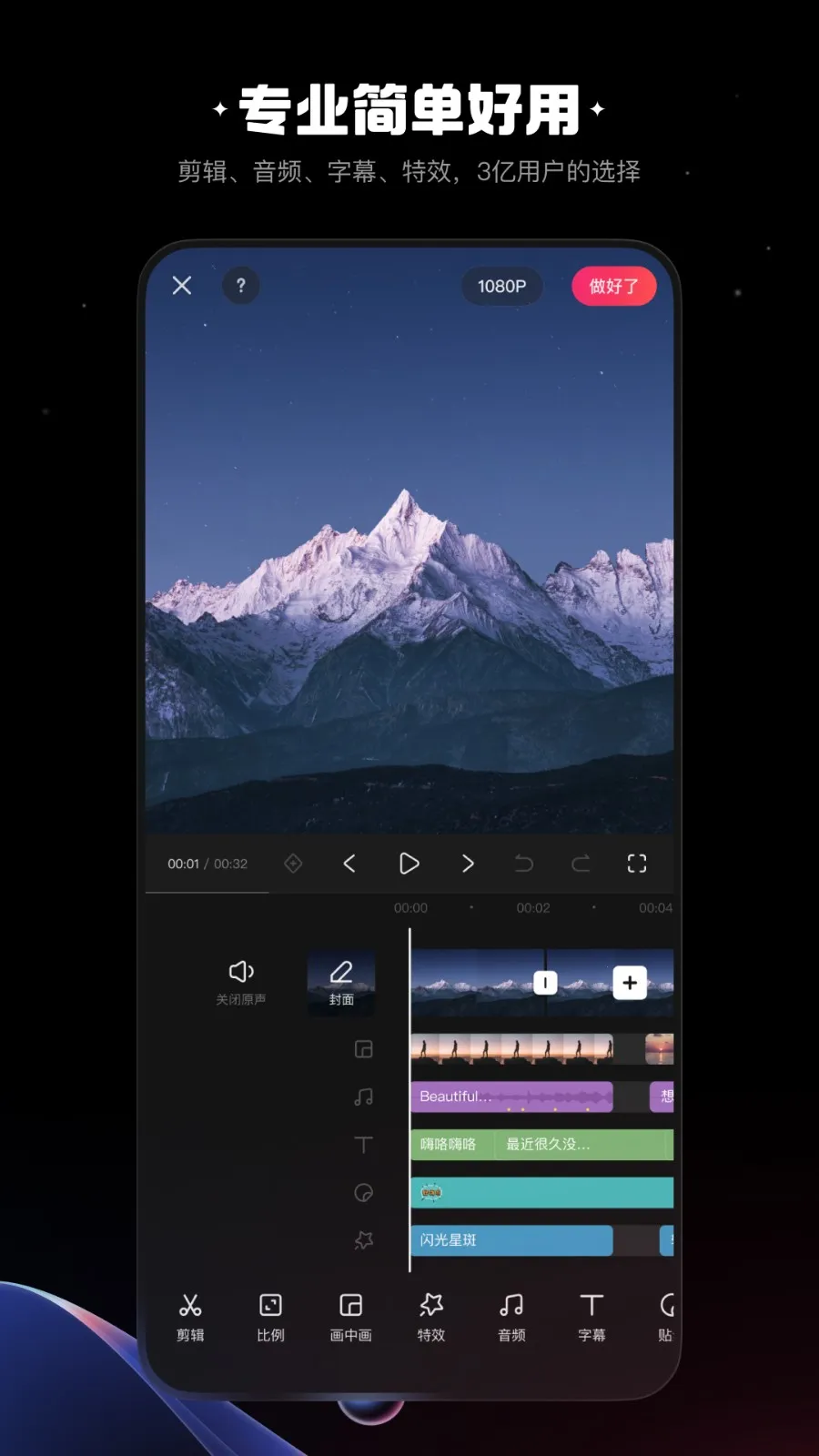
Task: Toggle fullscreen preview mode
Action: [637, 864]
